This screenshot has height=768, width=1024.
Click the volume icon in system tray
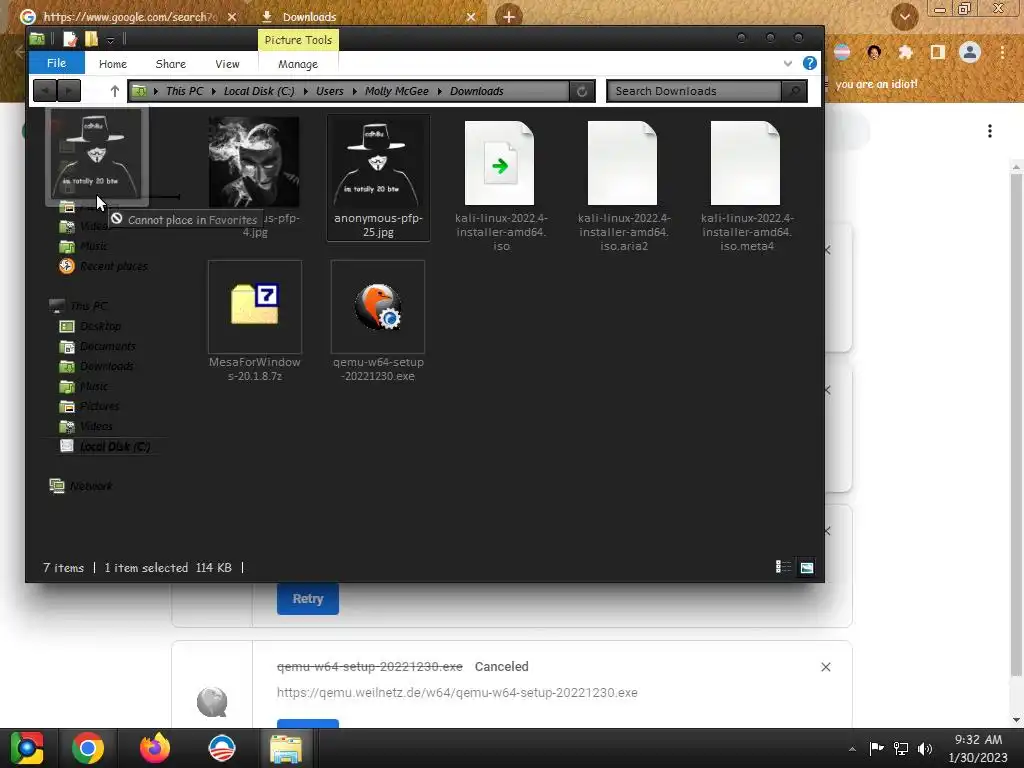(x=925, y=748)
